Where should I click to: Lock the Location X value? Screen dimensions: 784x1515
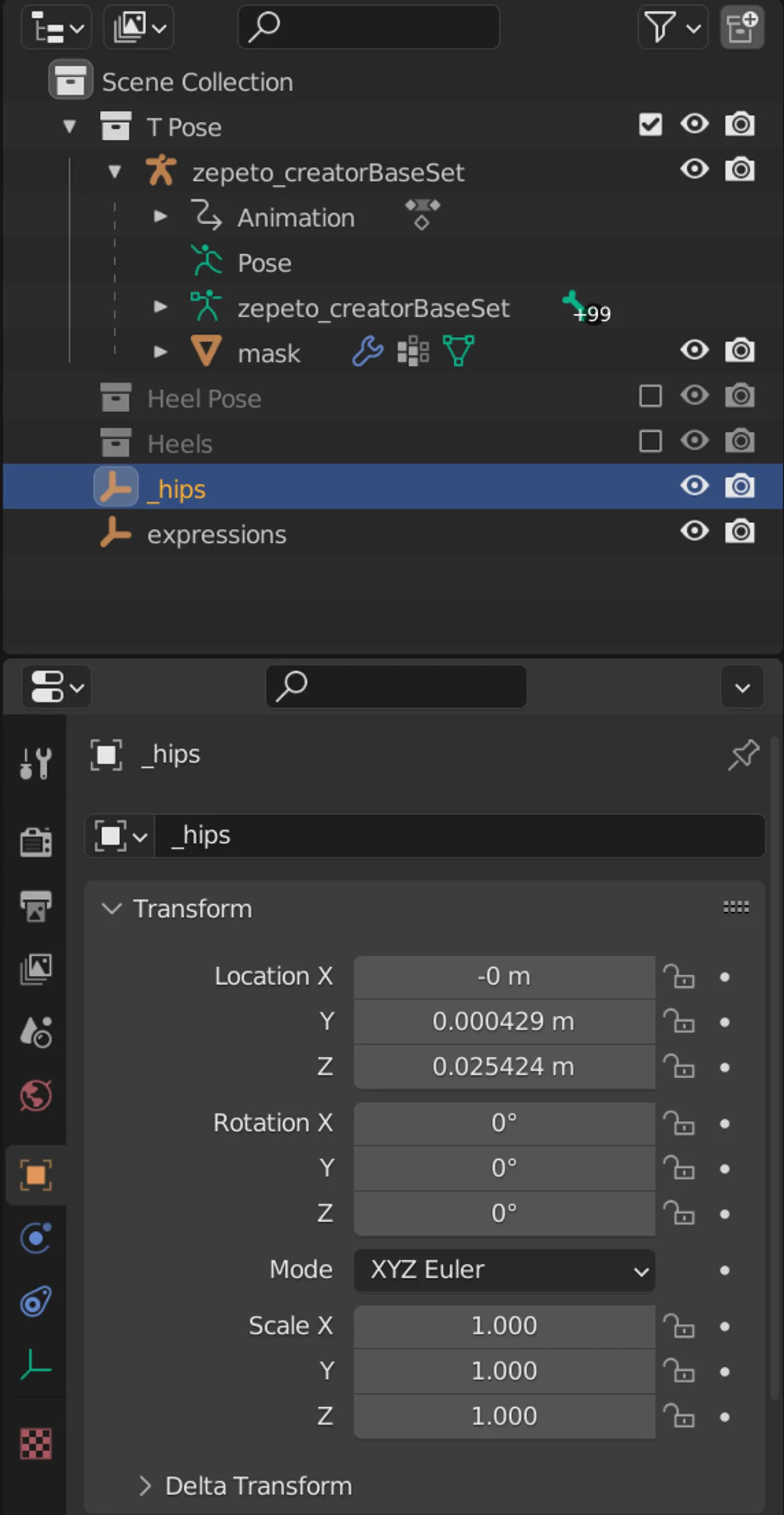click(679, 977)
